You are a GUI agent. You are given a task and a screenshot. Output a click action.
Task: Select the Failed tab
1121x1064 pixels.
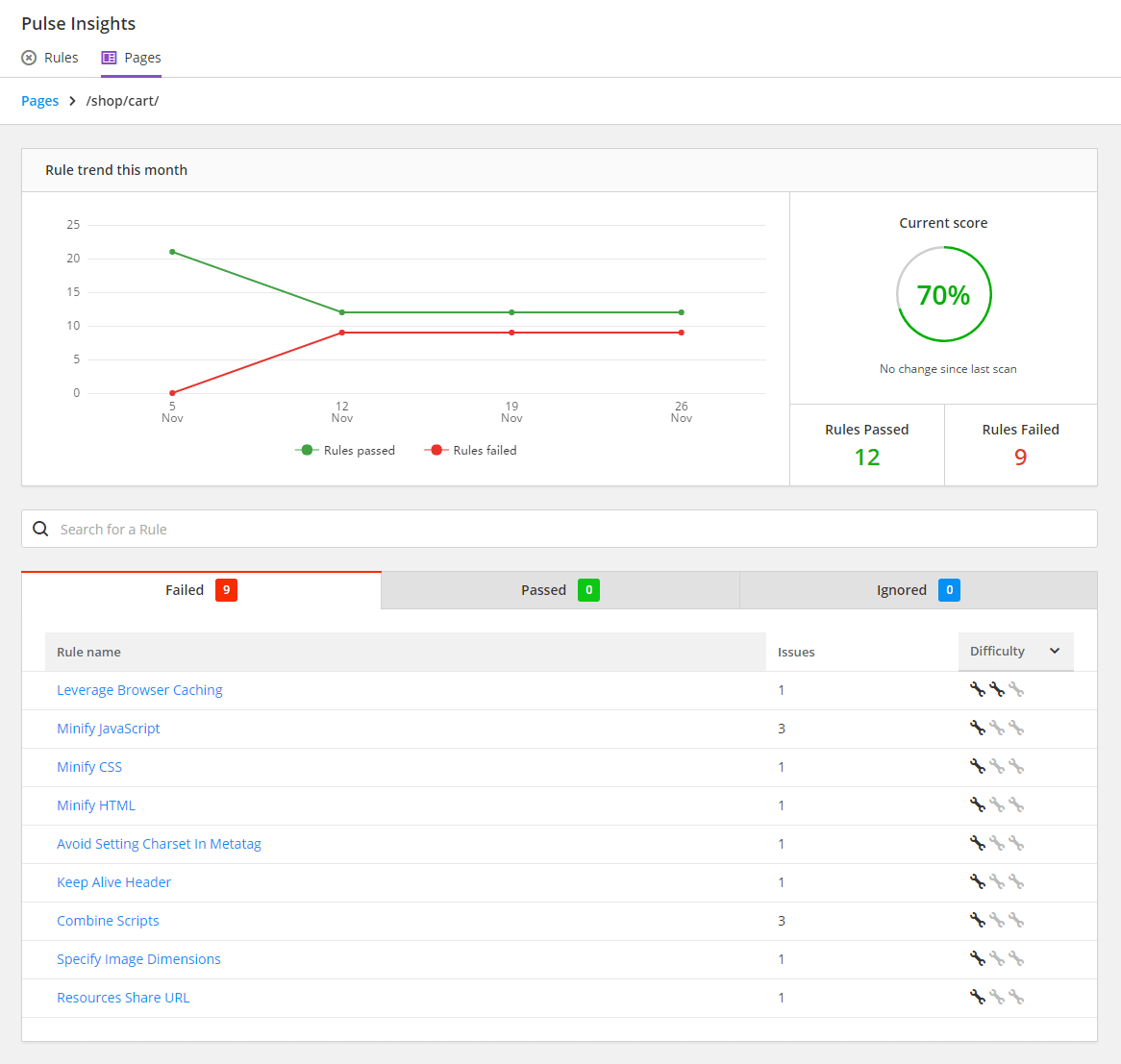click(201, 590)
